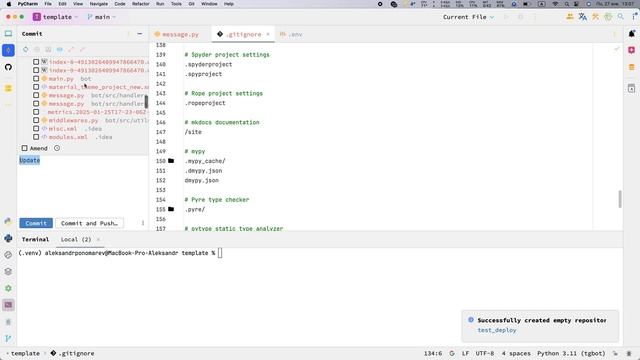
Task: Open the UTF-8 encoding selector
Action: click(485, 353)
